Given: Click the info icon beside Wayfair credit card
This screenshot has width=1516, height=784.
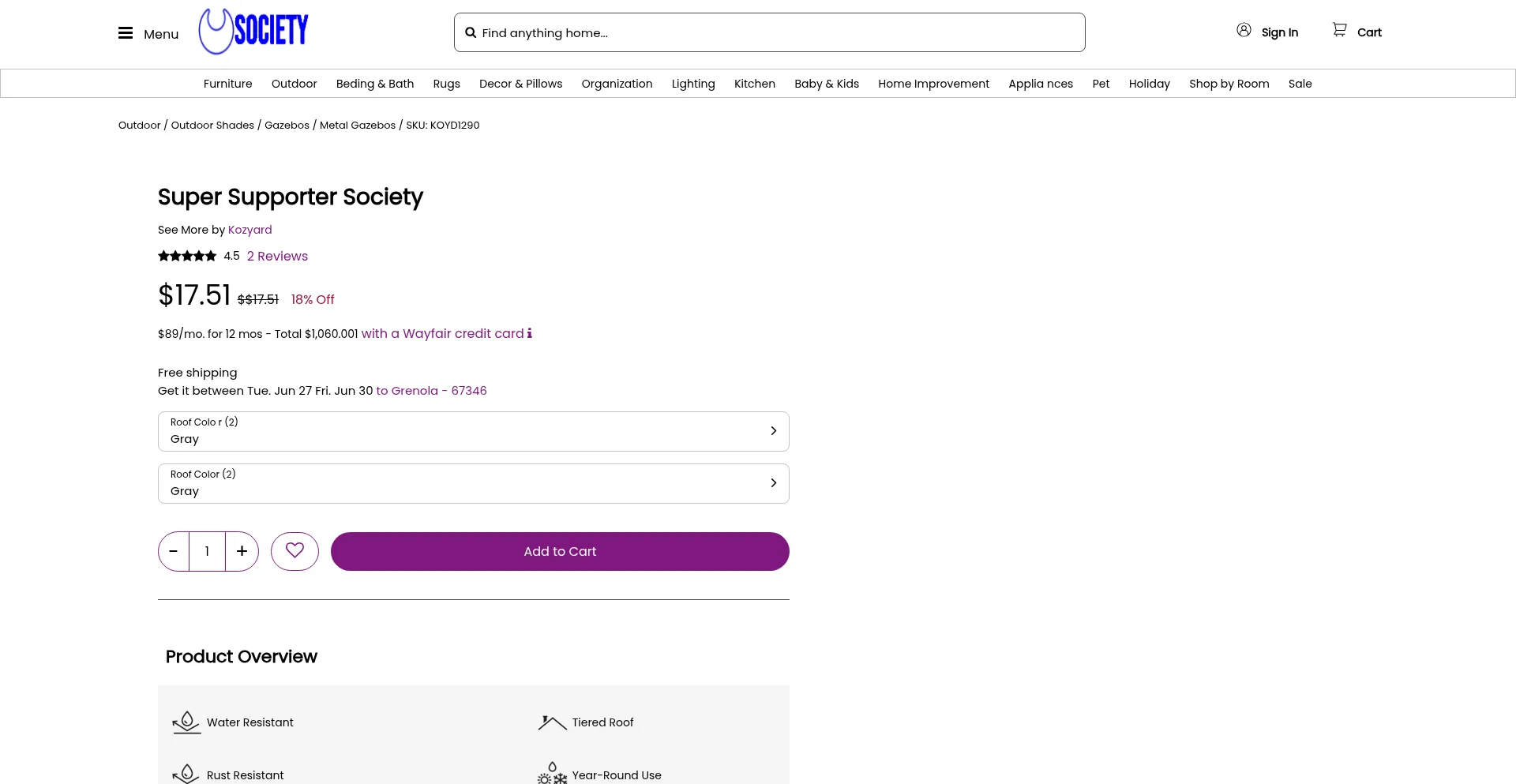Looking at the screenshot, I should point(529,333).
